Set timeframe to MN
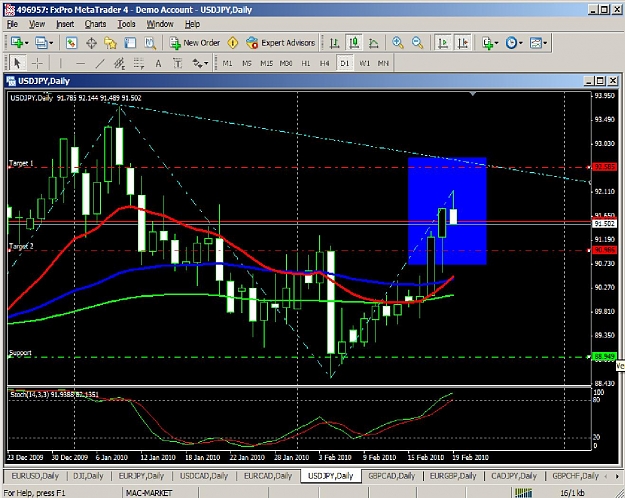Viewport: 625px width, 498px height. [383, 63]
